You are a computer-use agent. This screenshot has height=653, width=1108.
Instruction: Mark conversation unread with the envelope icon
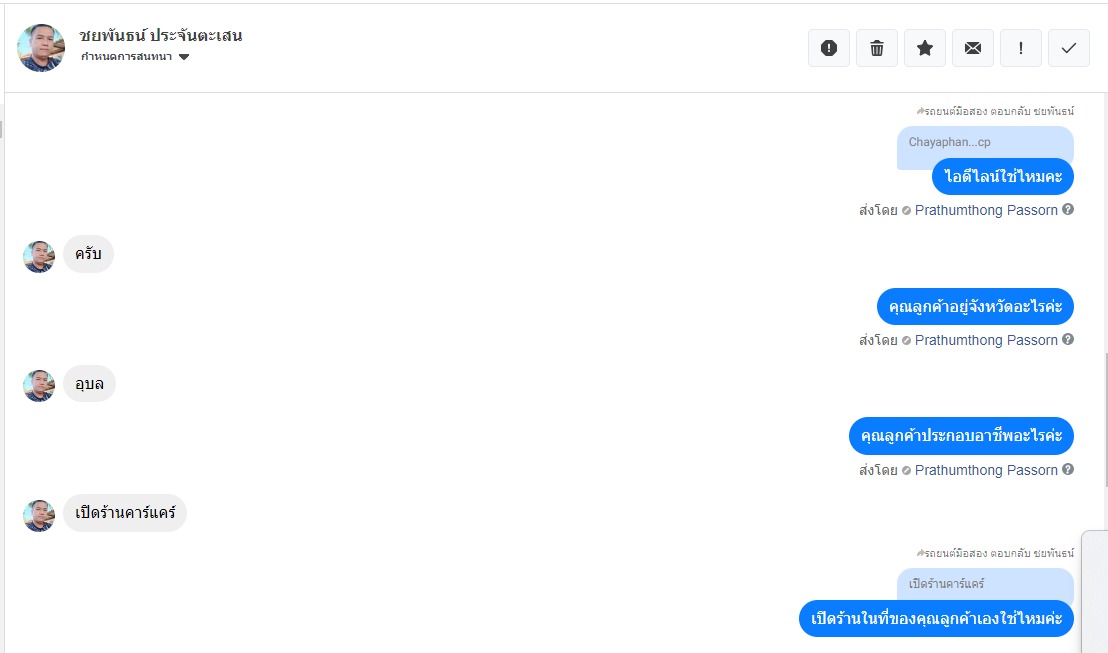[x=973, y=48]
